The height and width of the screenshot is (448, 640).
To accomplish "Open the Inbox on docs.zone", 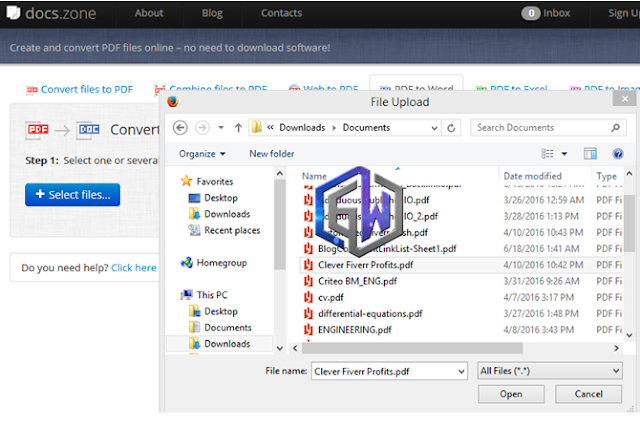I will (x=546, y=13).
